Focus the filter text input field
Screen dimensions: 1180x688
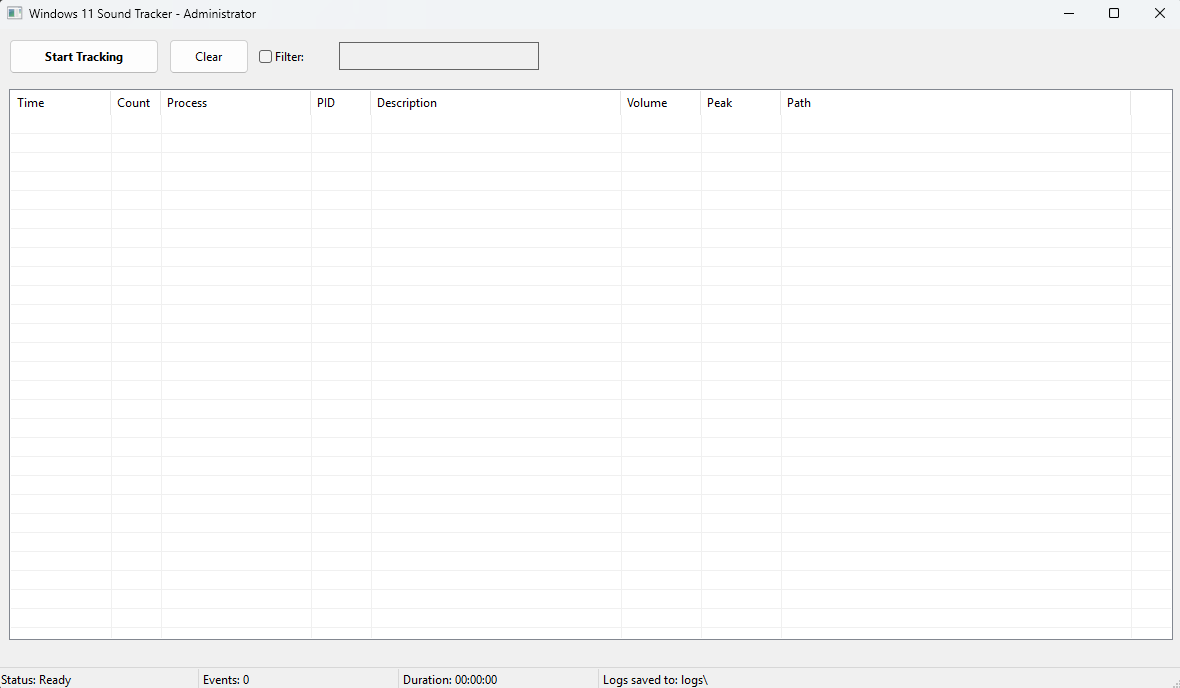point(439,56)
